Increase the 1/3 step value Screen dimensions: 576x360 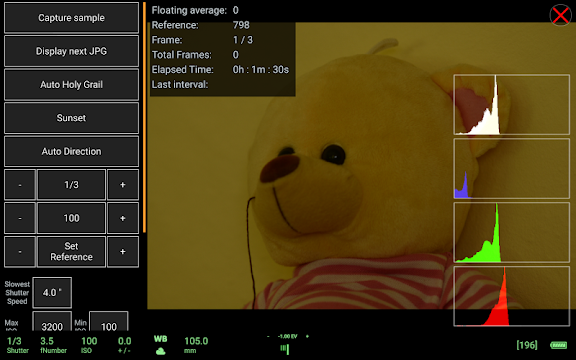point(123,184)
